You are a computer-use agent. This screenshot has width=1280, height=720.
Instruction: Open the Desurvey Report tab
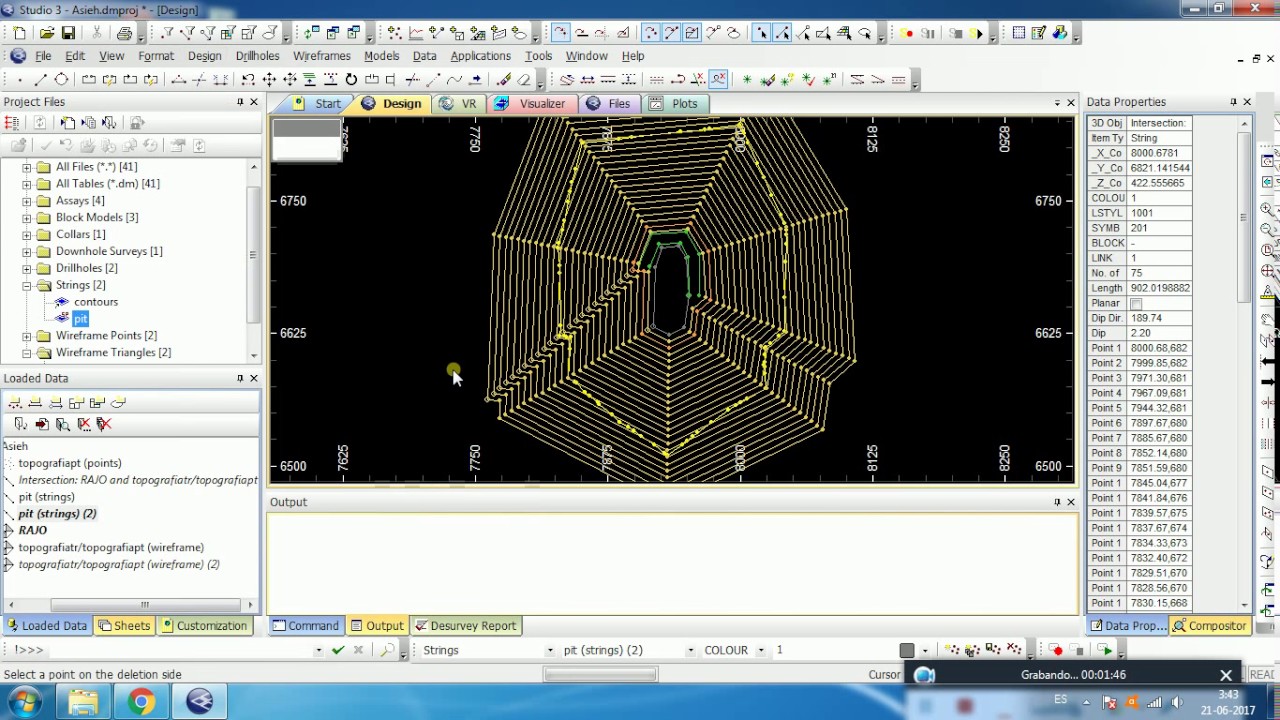tap(466, 626)
